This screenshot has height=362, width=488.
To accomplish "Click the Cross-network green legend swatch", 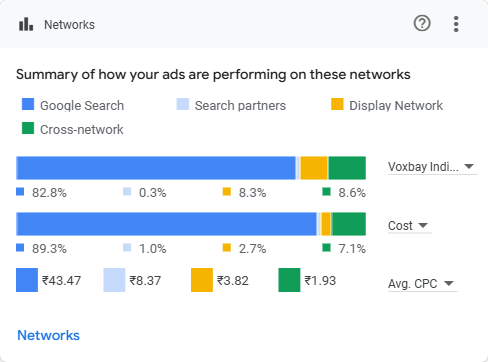I will pos(28,128).
